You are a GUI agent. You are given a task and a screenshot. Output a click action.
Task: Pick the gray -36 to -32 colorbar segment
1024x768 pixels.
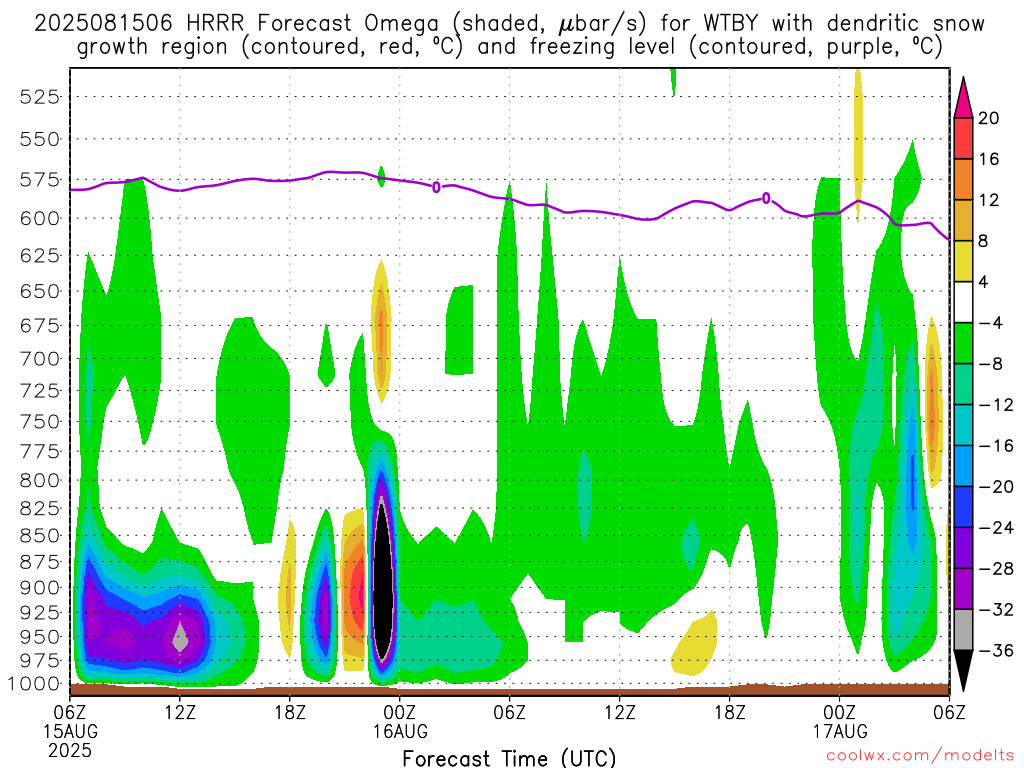click(x=963, y=630)
